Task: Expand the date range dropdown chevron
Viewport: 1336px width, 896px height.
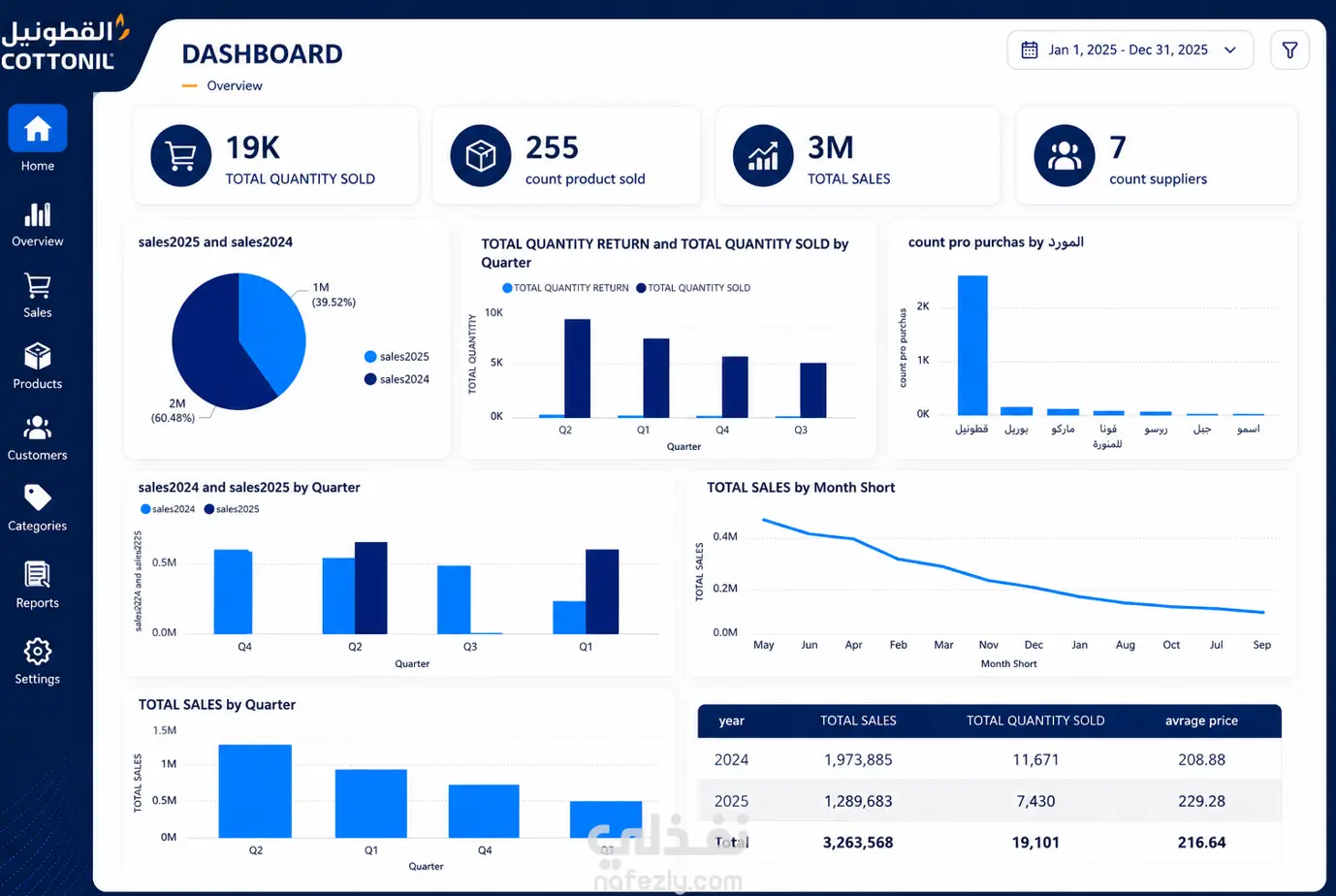Action: pyautogui.click(x=1230, y=50)
